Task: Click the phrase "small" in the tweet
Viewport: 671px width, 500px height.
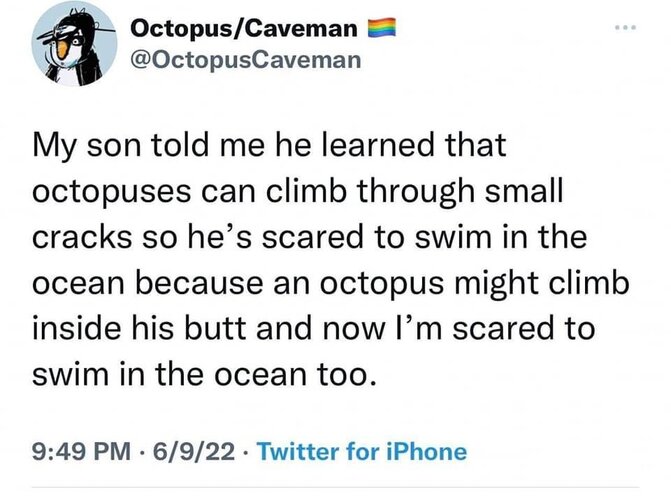Action: pos(546,192)
